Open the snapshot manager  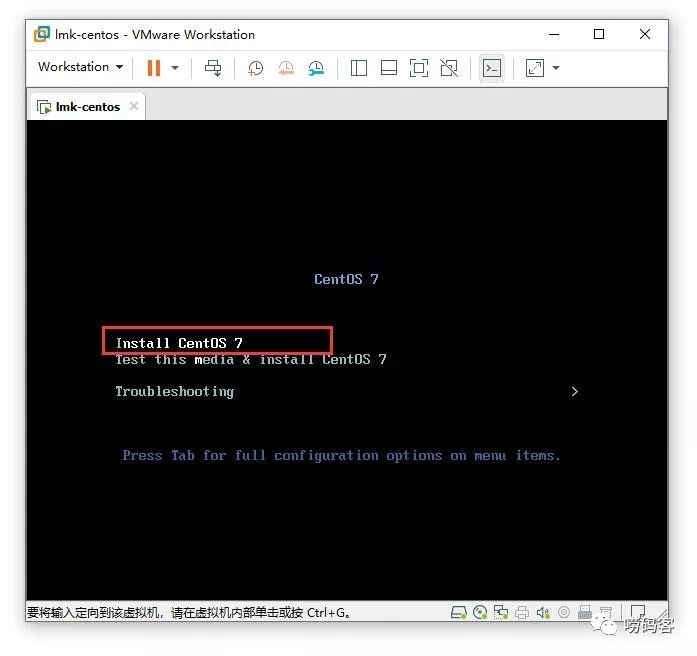point(316,68)
